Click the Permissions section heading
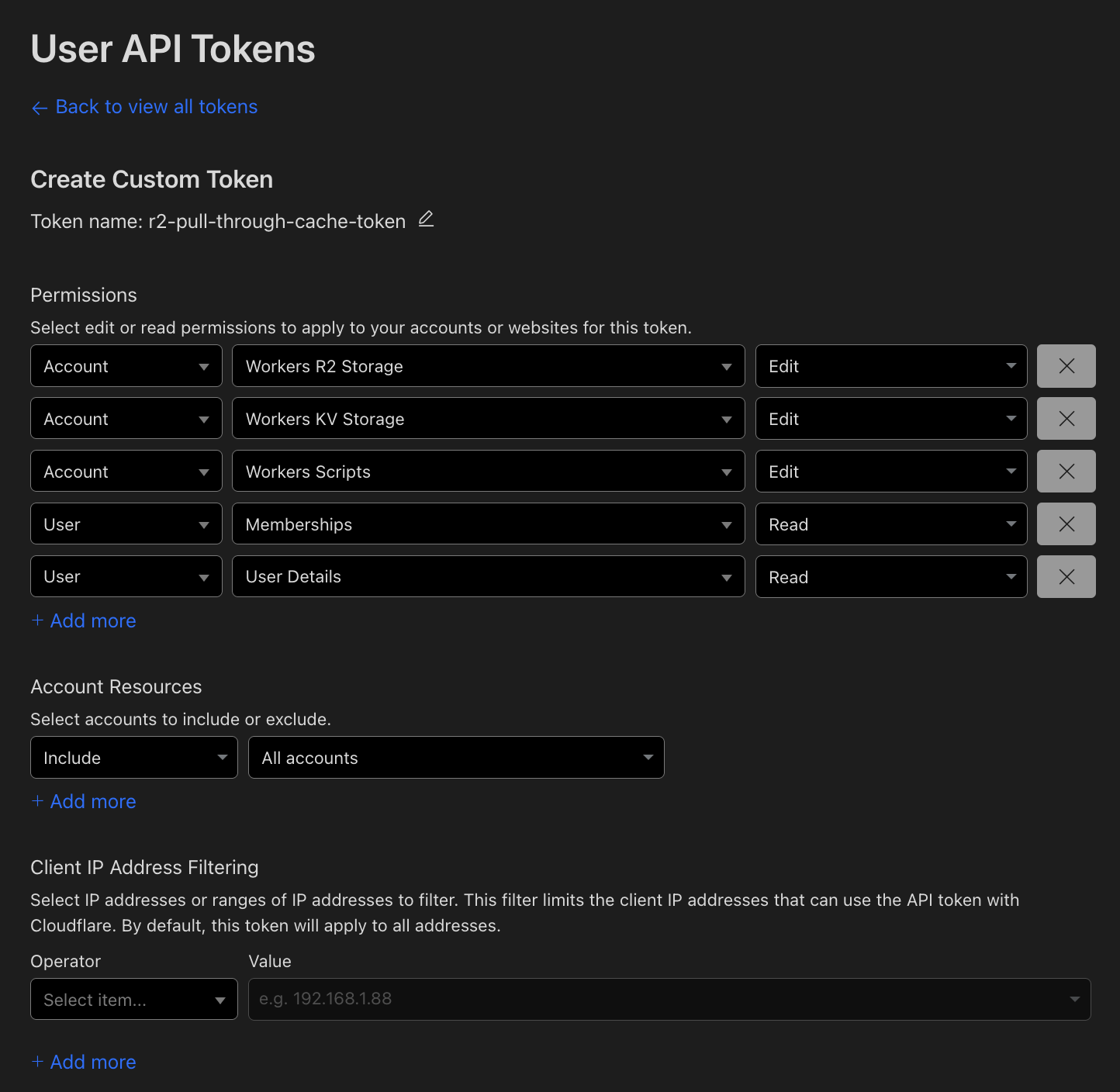The image size is (1120, 1092). (x=84, y=295)
